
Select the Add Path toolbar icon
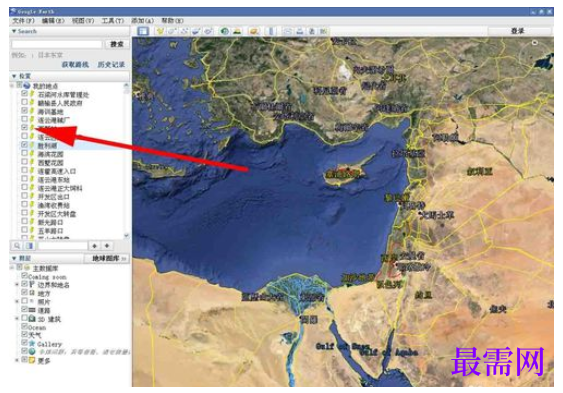click(x=184, y=31)
